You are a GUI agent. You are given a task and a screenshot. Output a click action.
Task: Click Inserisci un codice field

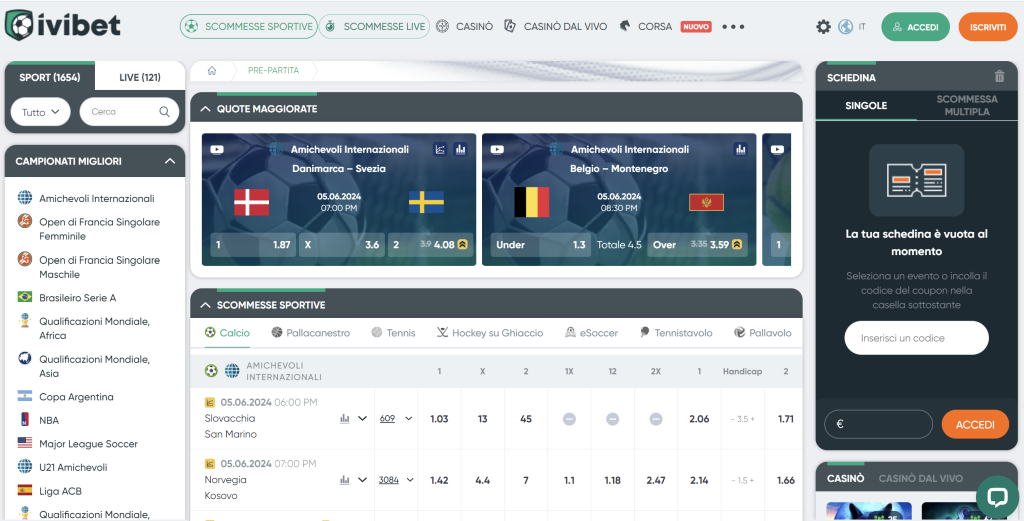click(x=916, y=338)
